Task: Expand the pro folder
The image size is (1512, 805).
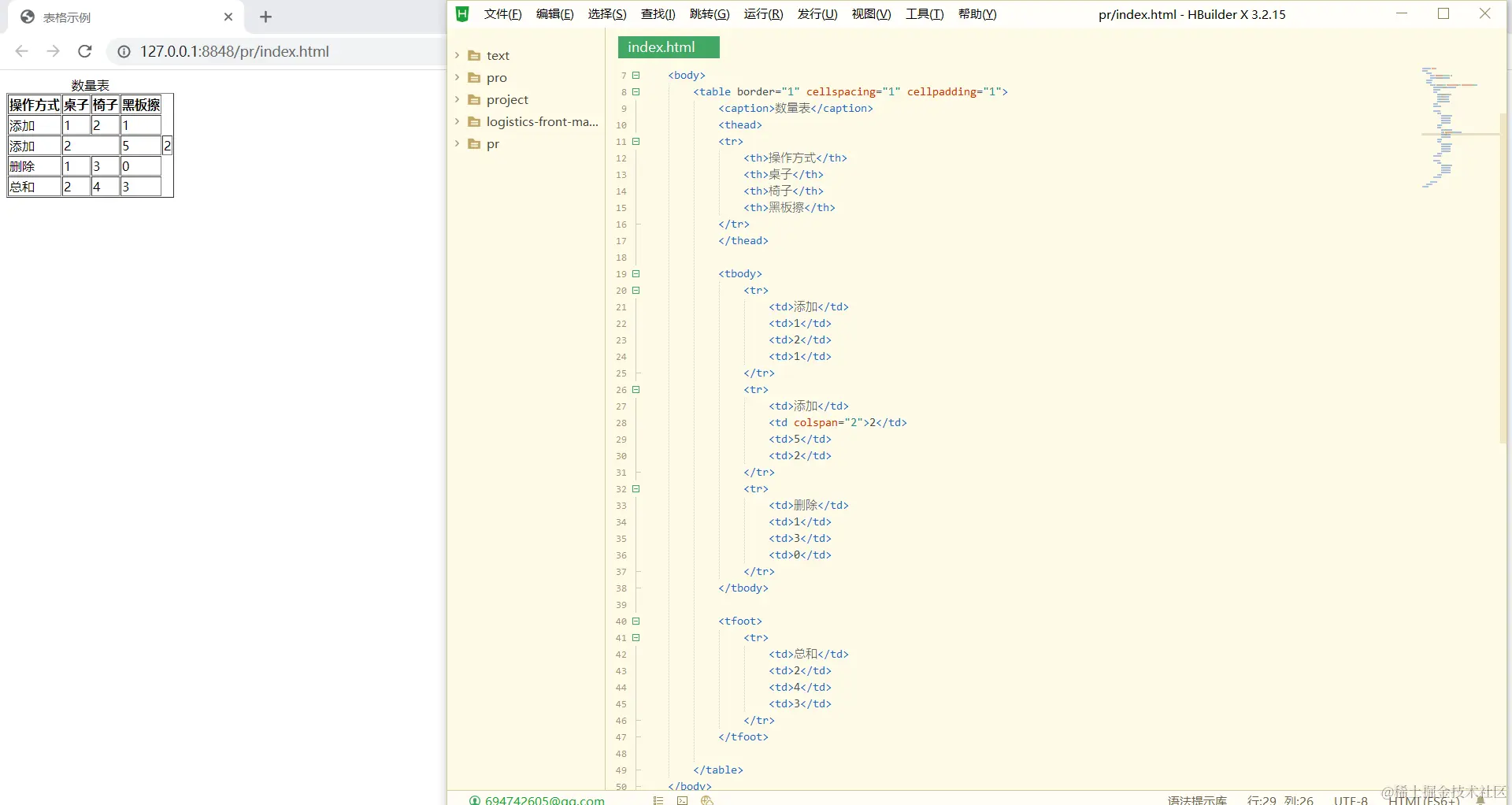Action: click(457, 78)
